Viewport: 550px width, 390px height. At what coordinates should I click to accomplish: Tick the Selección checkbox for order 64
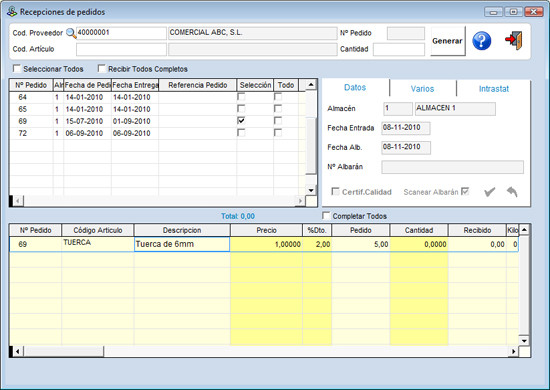[241, 97]
